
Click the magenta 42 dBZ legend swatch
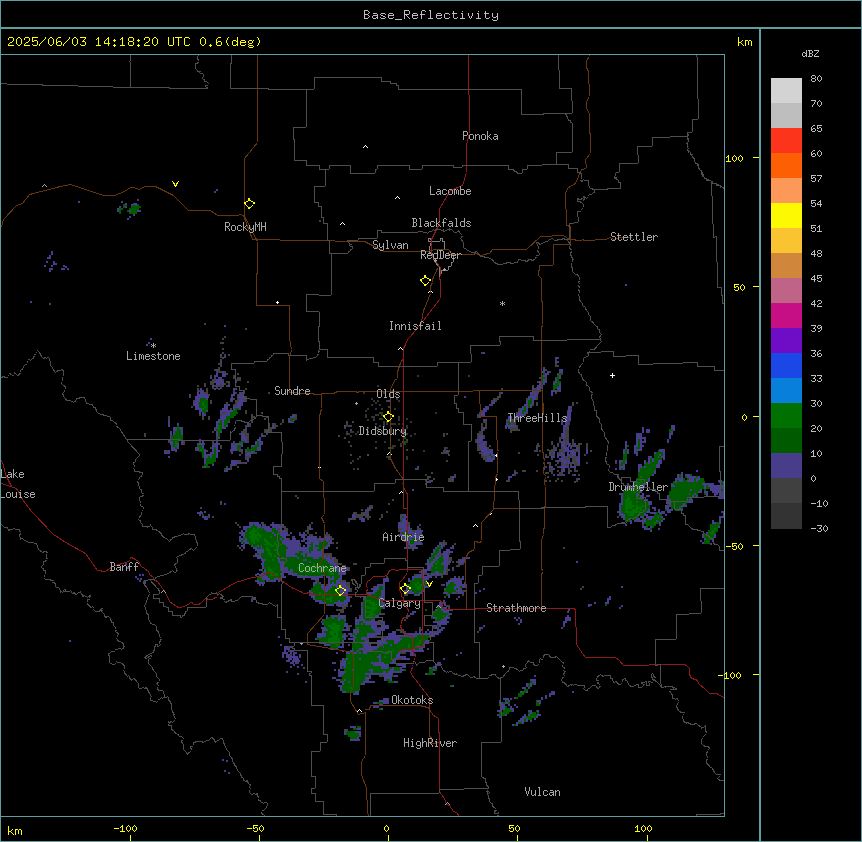tap(786, 315)
